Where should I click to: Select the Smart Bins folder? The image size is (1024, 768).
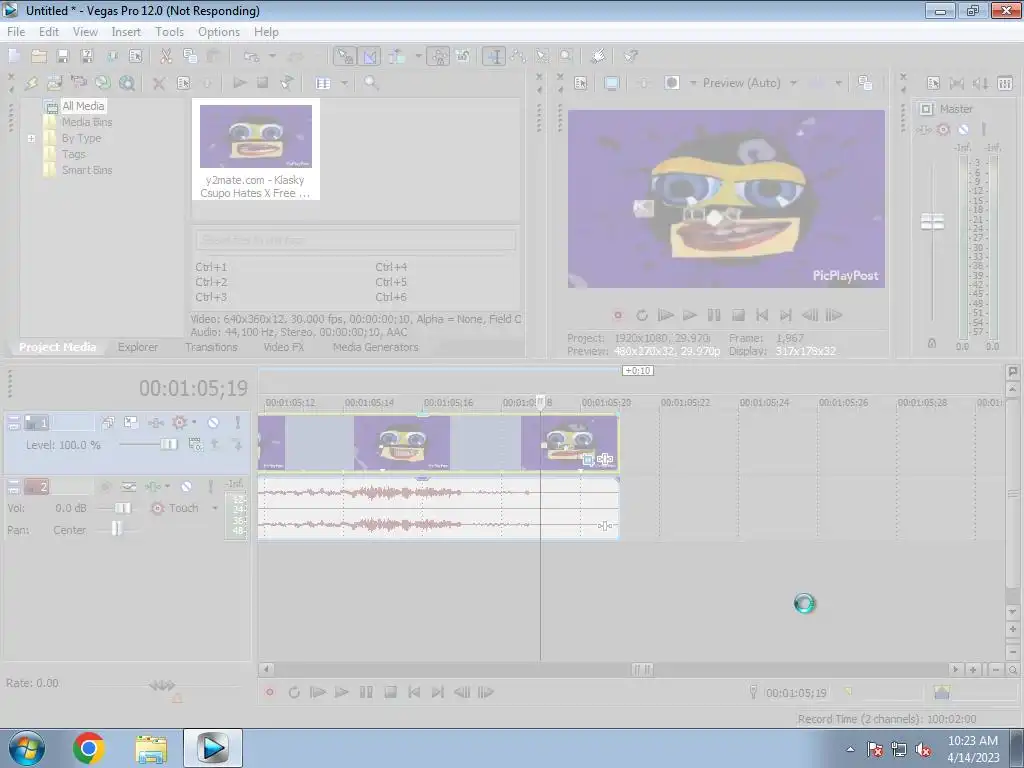pos(87,170)
